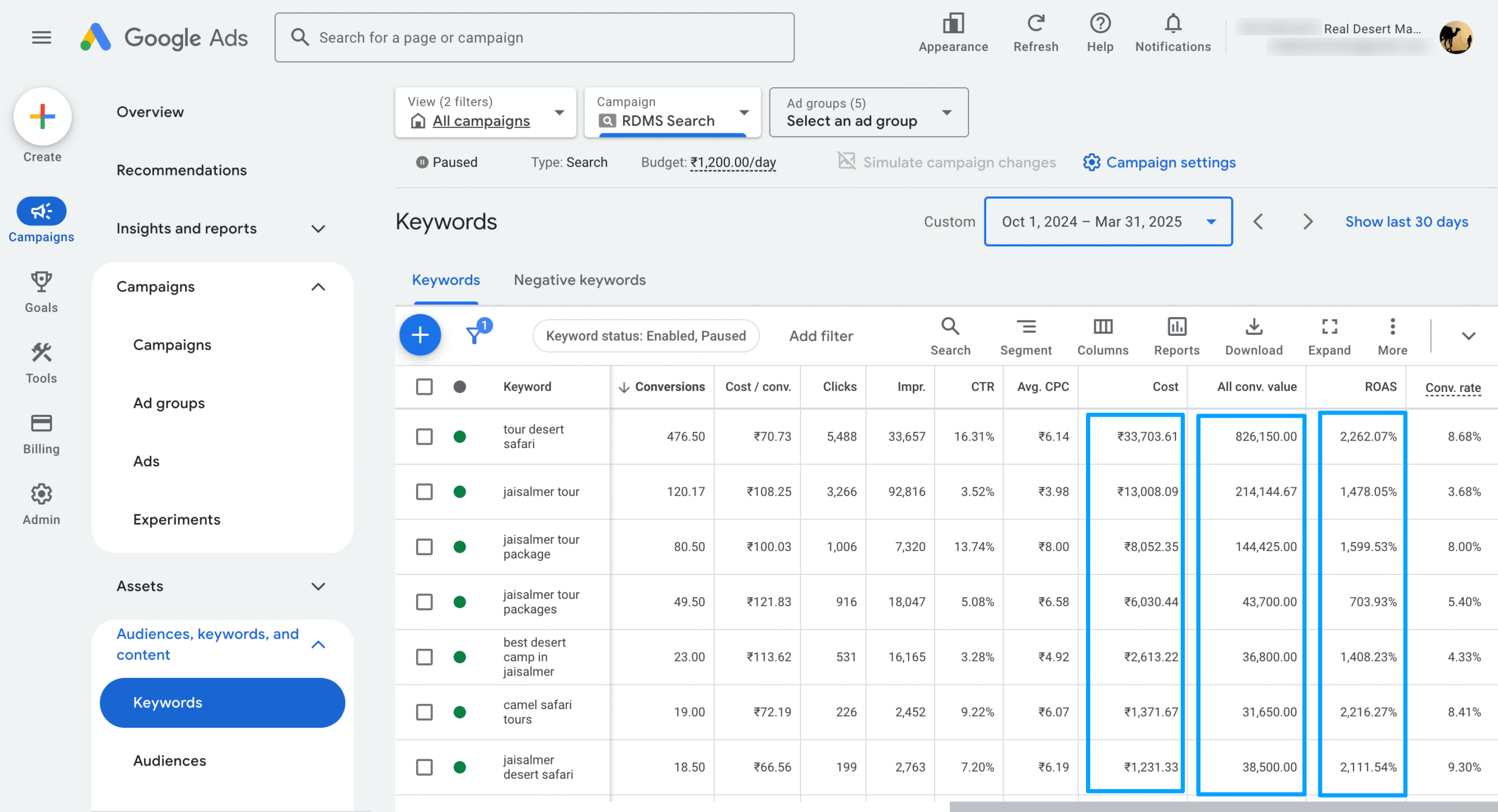Viewport: 1498px width, 812px height.
Task: Open Audiences in the side menu
Action: [x=170, y=761]
